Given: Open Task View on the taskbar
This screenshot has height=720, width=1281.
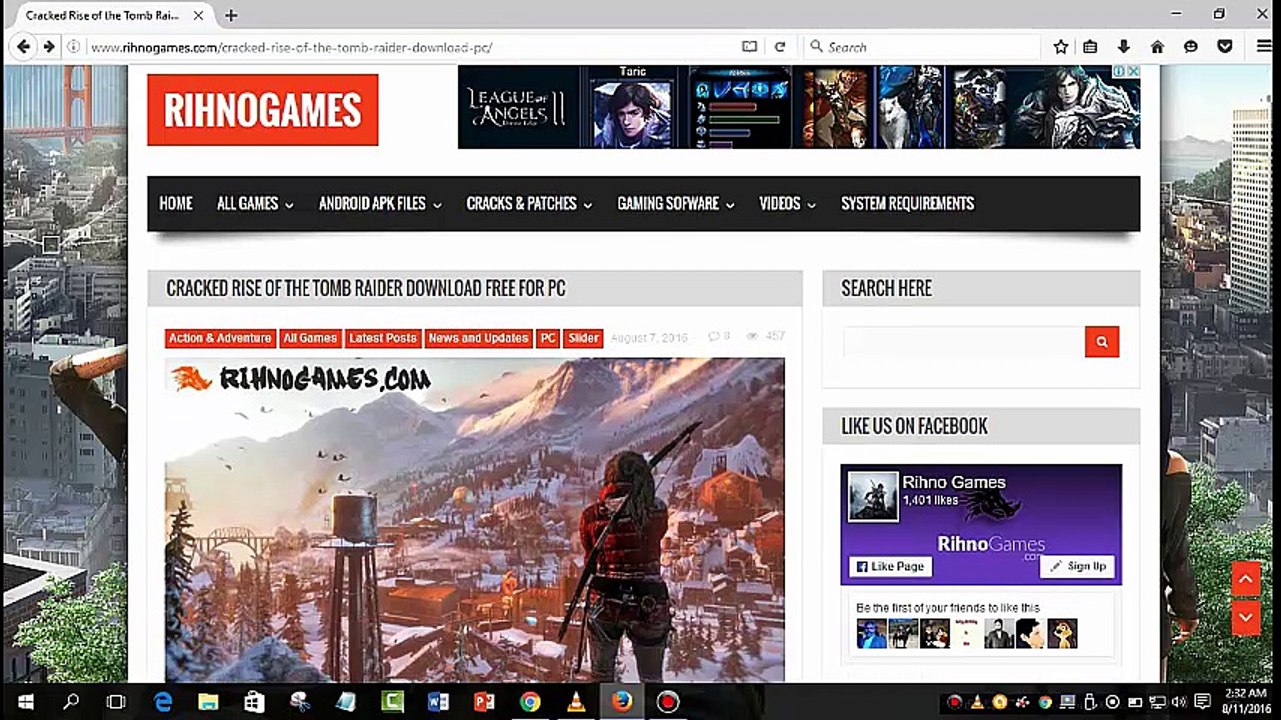Looking at the screenshot, I should (116, 702).
